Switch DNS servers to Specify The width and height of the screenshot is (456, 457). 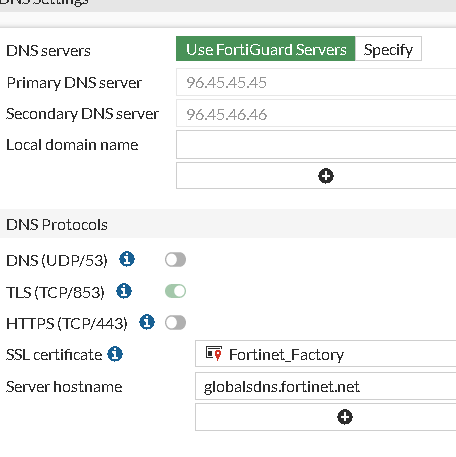coord(388,49)
